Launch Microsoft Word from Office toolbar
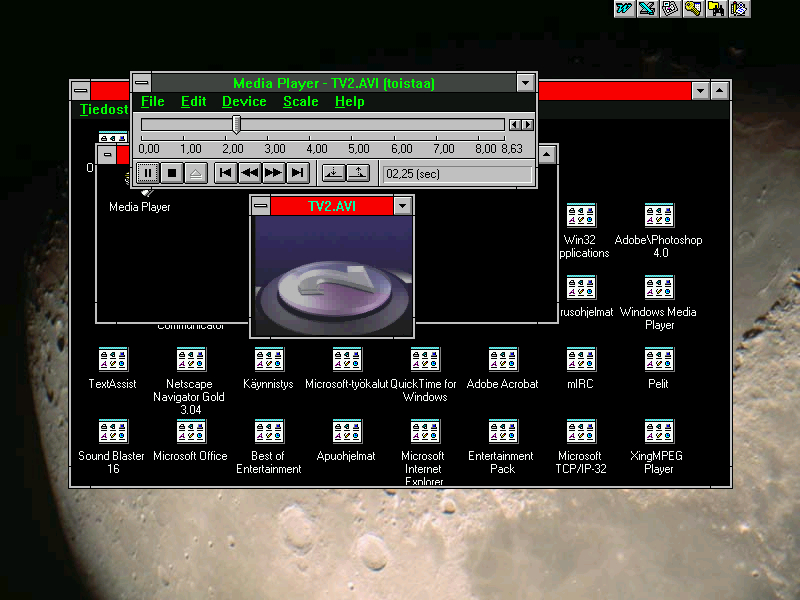Viewport: 800px width, 600px height. pyautogui.click(x=624, y=9)
